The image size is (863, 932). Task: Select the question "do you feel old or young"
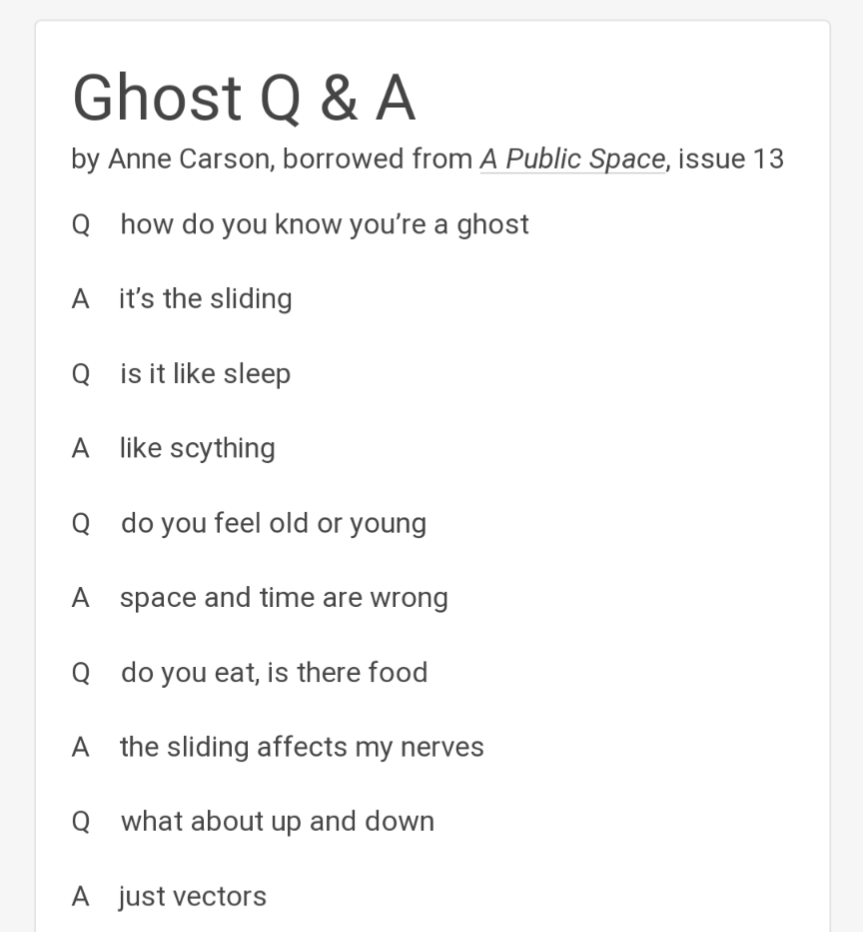tap(273, 523)
